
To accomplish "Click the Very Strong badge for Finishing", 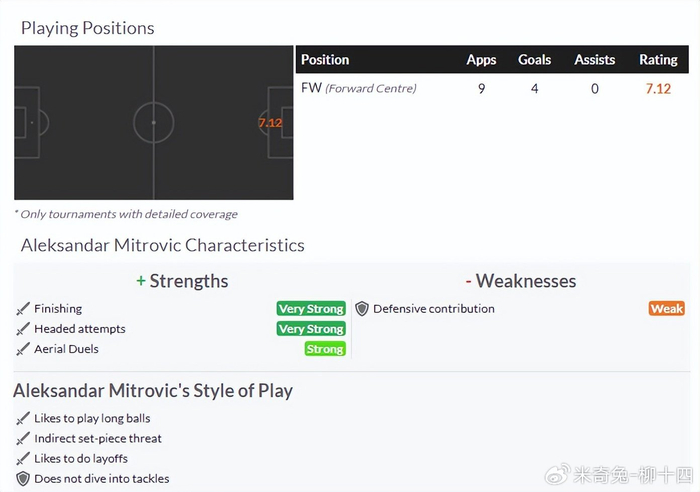I will pyautogui.click(x=311, y=309).
